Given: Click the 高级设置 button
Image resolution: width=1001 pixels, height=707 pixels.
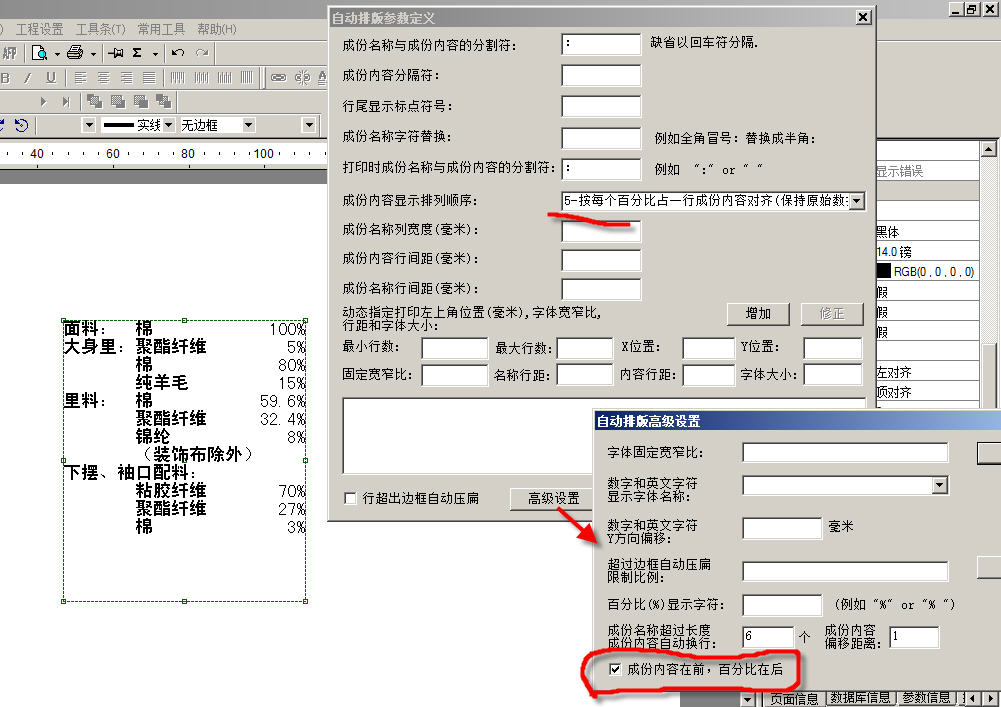Looking at the screenshot, I should (x=553, y=498).
